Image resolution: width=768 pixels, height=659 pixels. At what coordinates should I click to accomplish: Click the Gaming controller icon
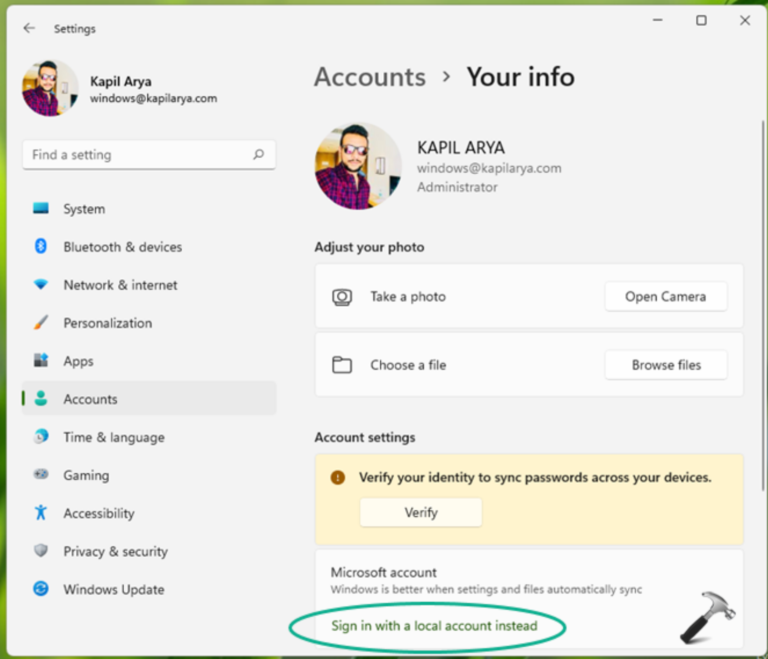coord(41,474)
